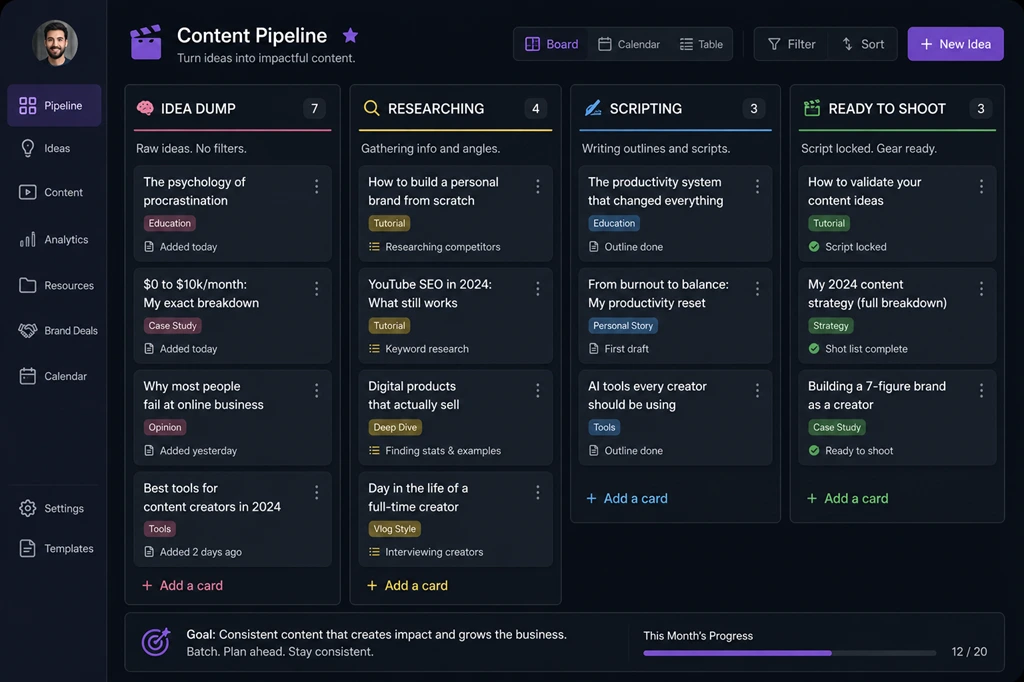Add a card to Ready to Shoot column
This screenshot has width=1024, height=682.
848,498
